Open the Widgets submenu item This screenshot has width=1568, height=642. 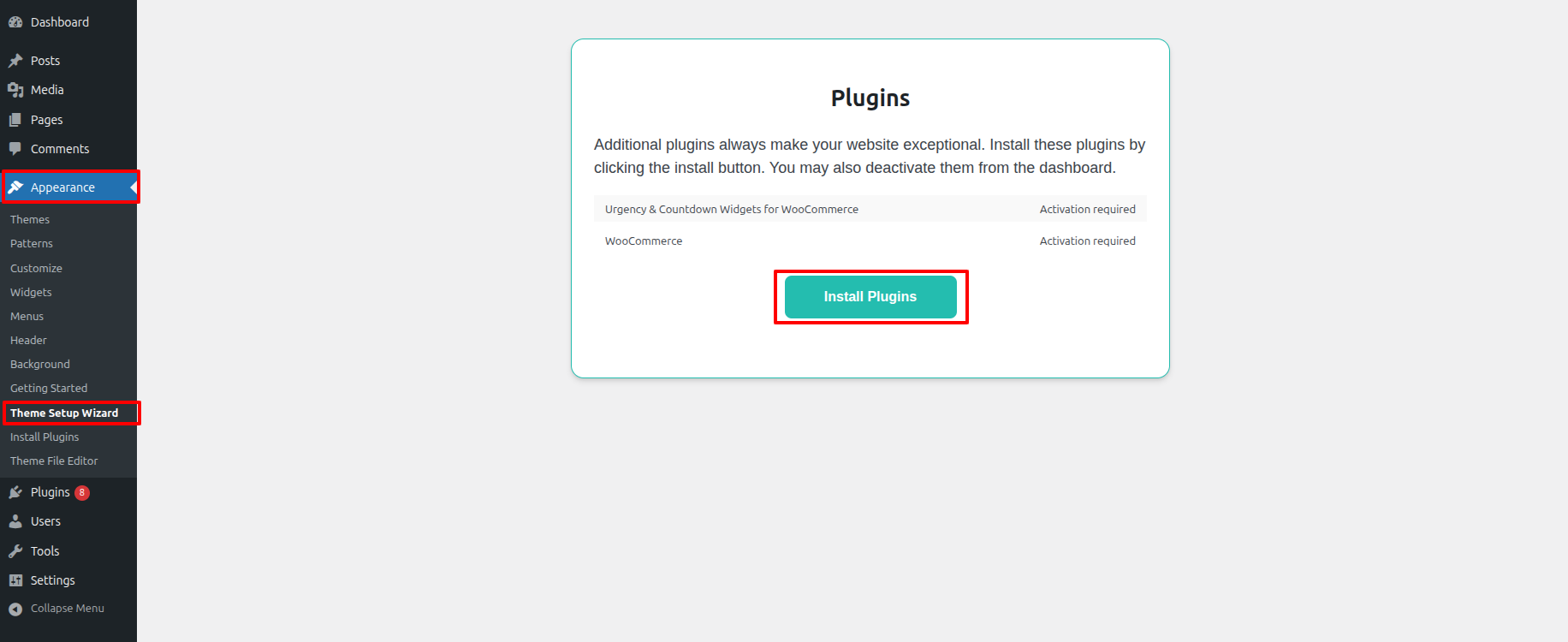(x=31, y=293)
